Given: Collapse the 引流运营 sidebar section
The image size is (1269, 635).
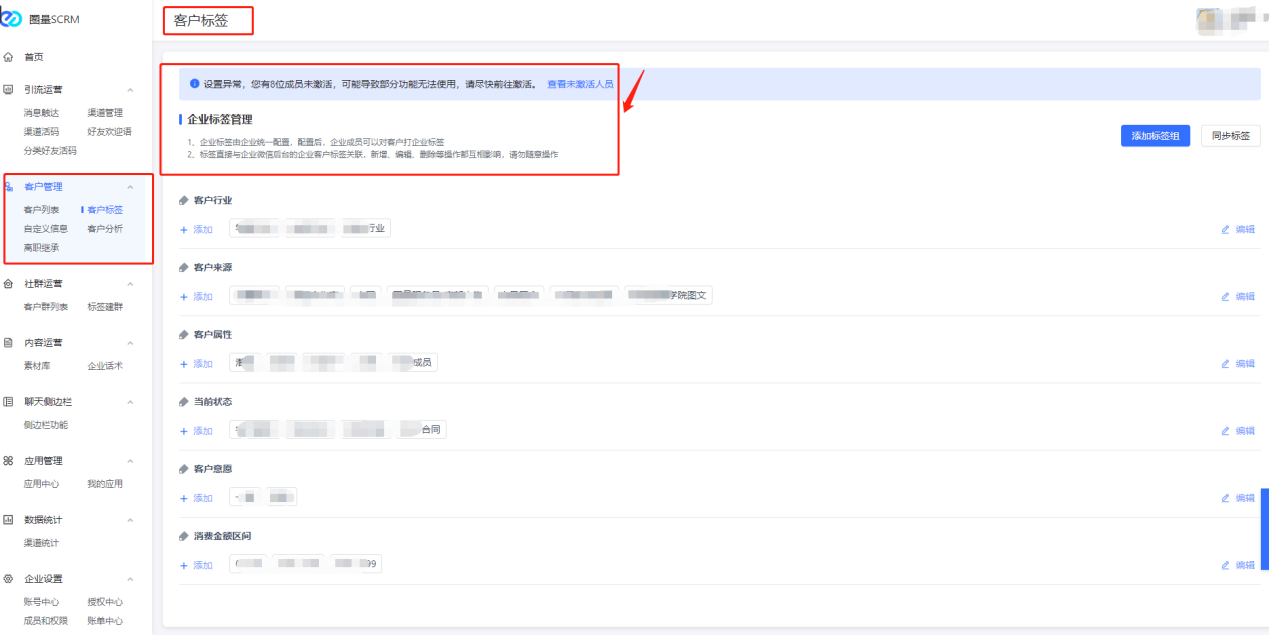Looking at the screenshot, I should [130, 89].
